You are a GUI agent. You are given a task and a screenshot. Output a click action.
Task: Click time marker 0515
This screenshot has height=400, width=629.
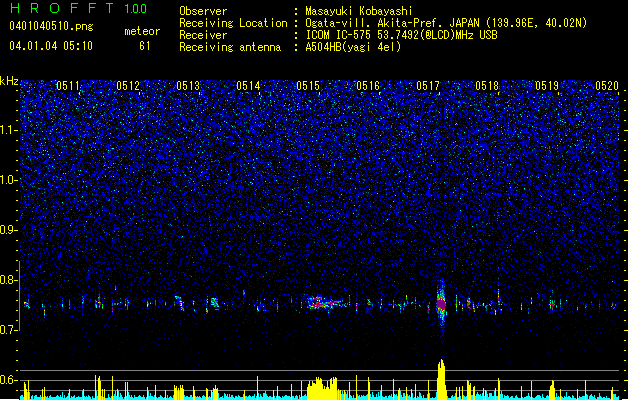[308, 85]
